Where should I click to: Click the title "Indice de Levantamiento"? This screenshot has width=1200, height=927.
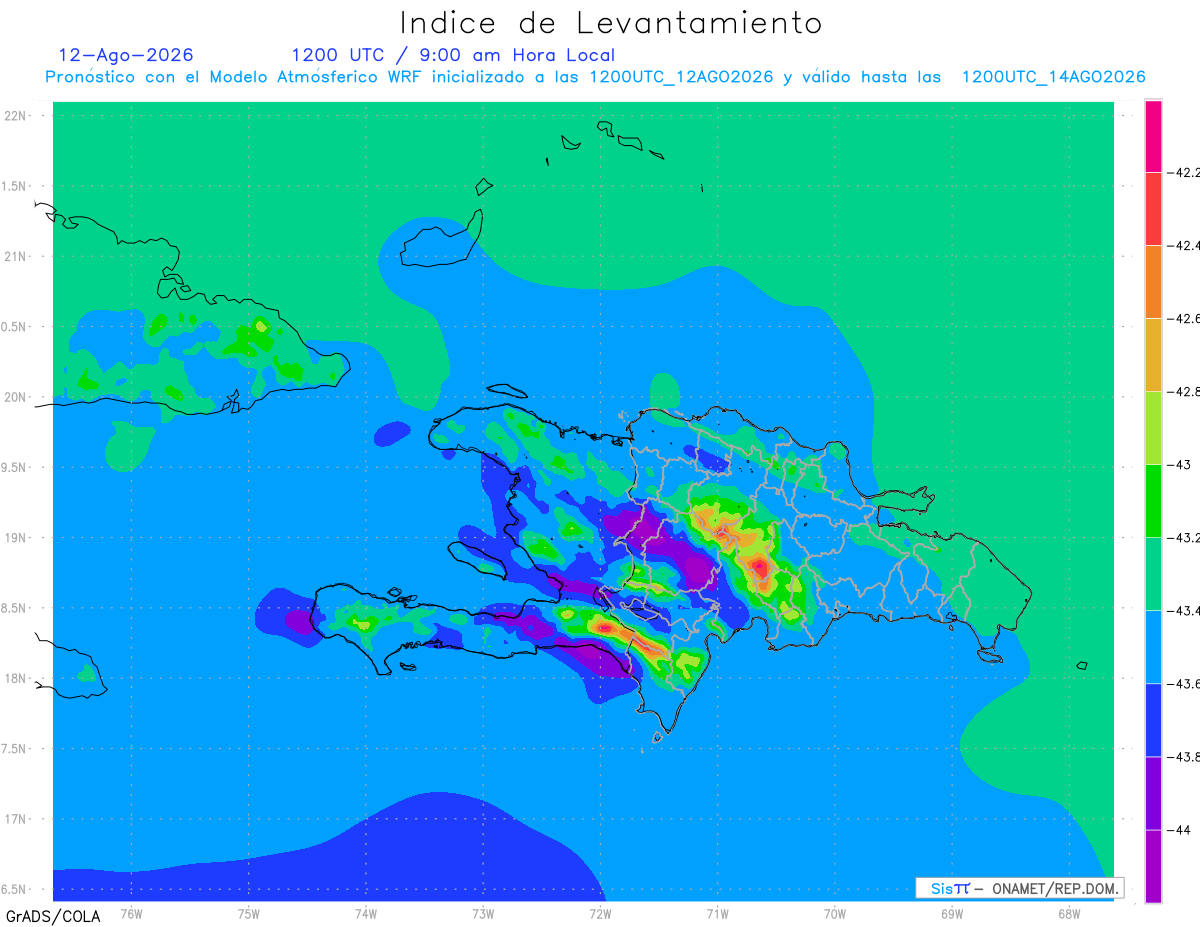[611, 23]
